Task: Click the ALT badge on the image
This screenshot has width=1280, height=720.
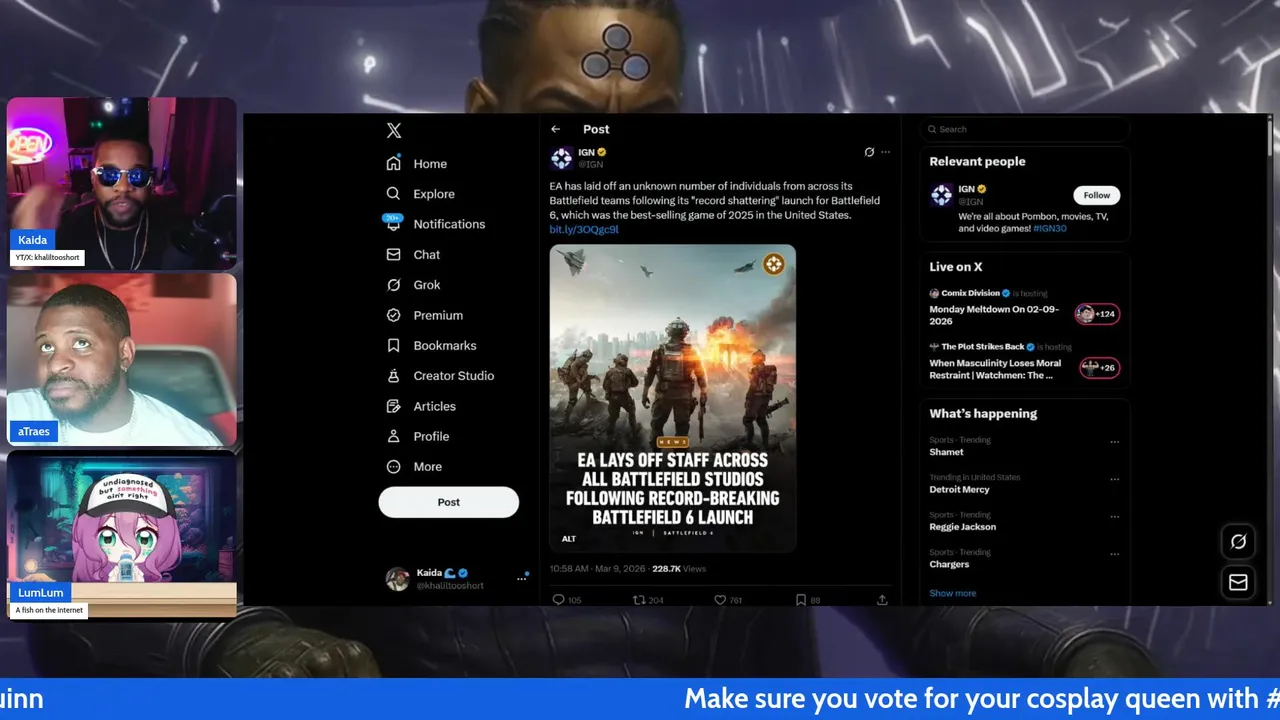Action: point(568,539)
